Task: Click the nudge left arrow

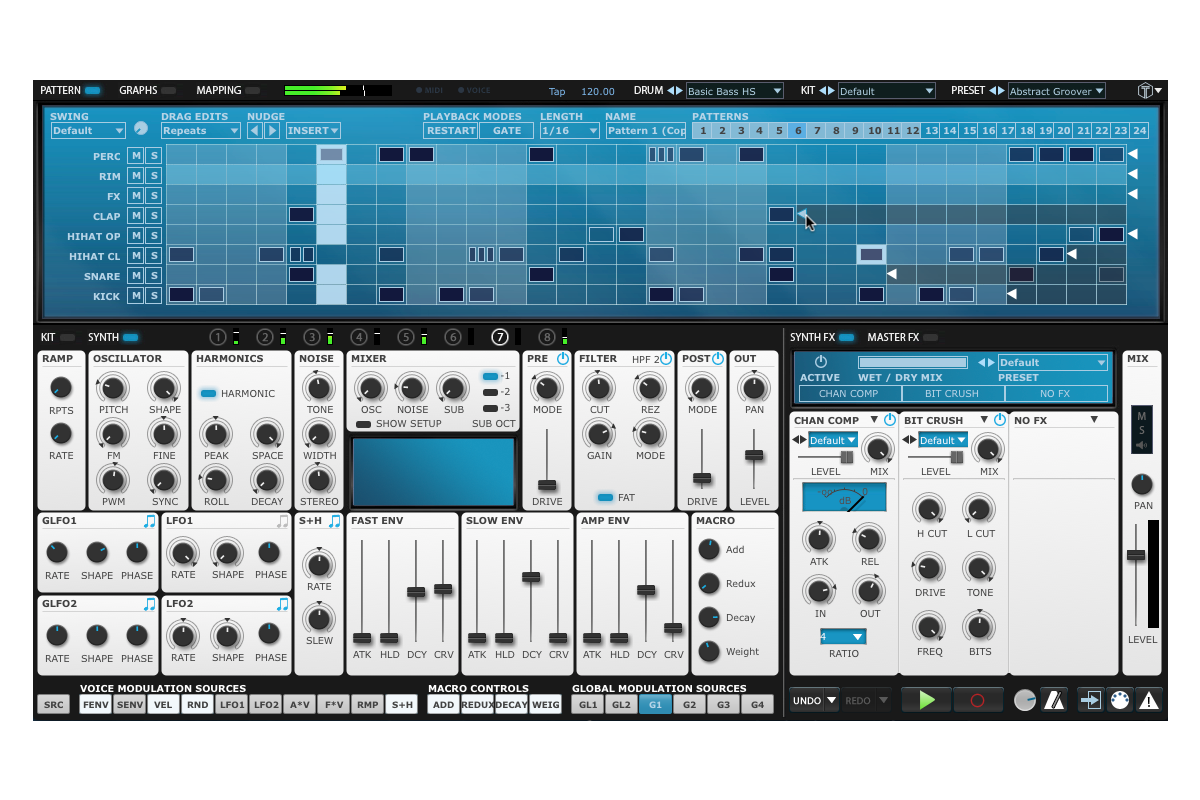Action: click(x=255, y=130)
